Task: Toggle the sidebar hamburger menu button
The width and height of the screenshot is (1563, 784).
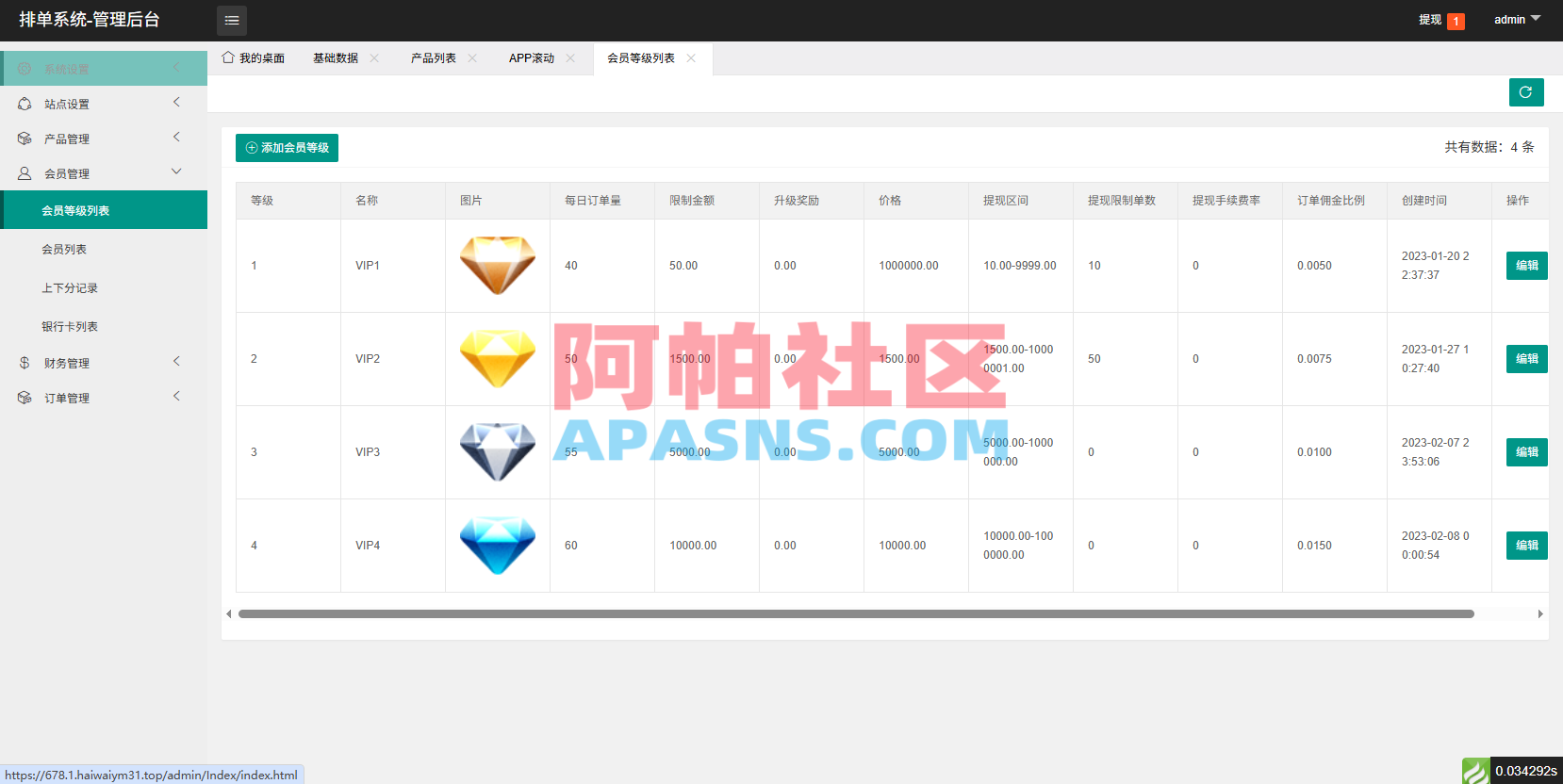Action: click(232, 20)
